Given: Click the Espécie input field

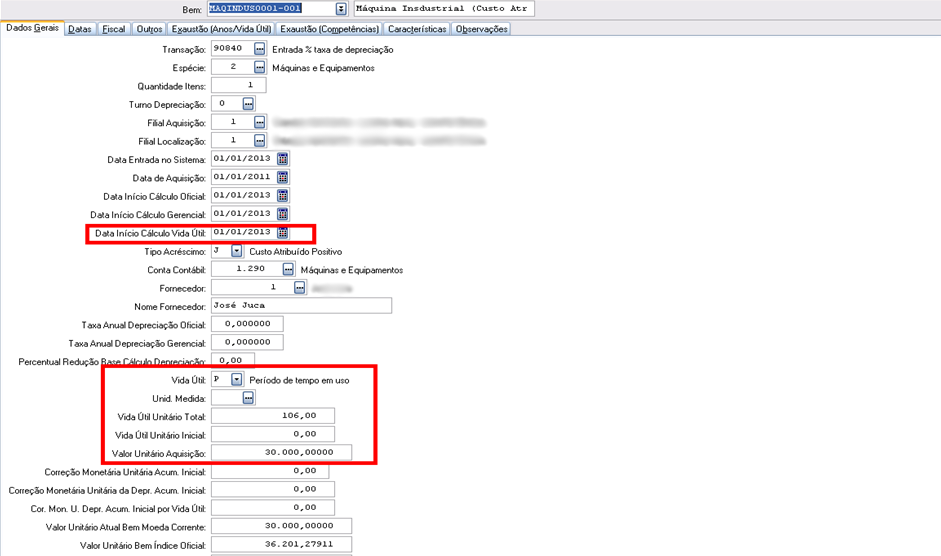Looking at the screenshot, I should (x=233, y=67).
